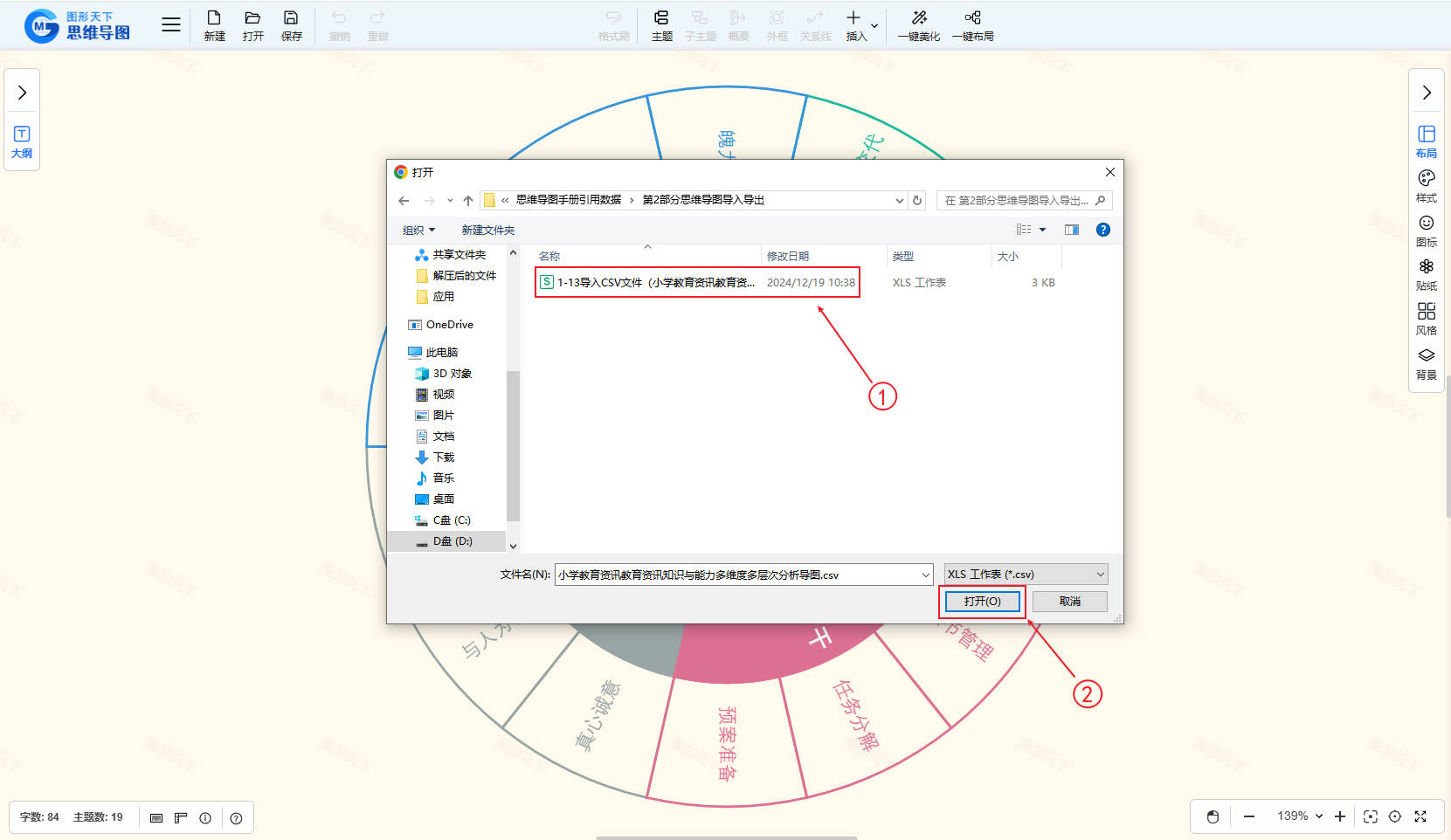Expand the 插入 insert dropdown
1451x840 pixels.
tap(874, 26)
